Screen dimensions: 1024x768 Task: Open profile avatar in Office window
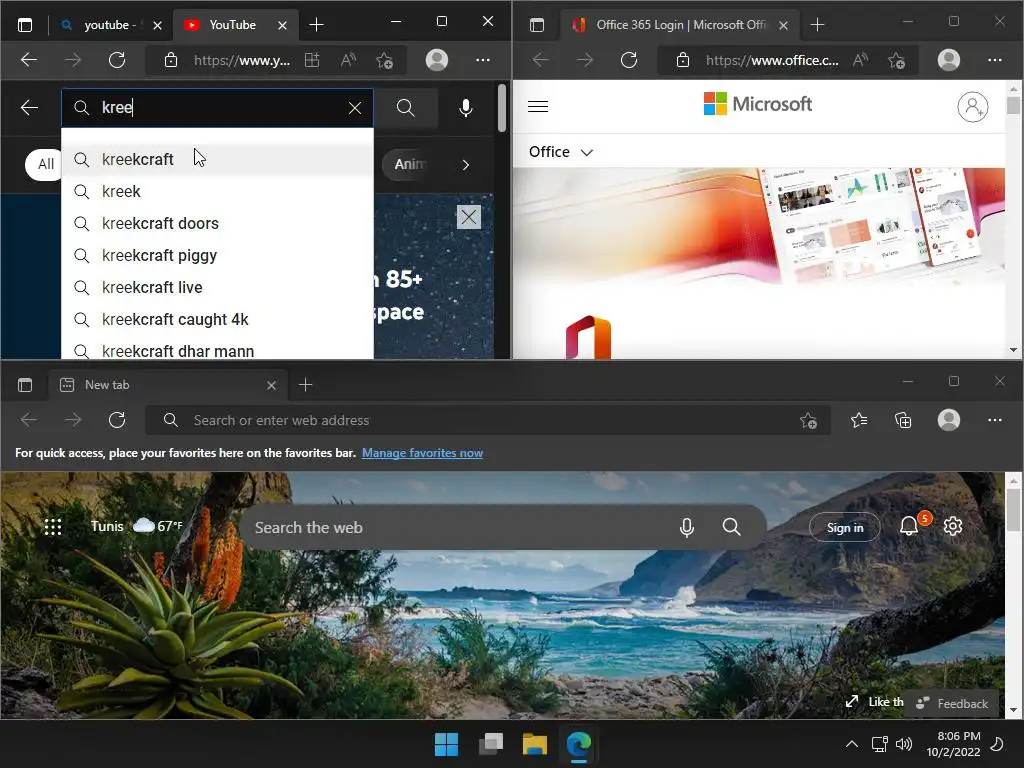[x=949, y=60]
